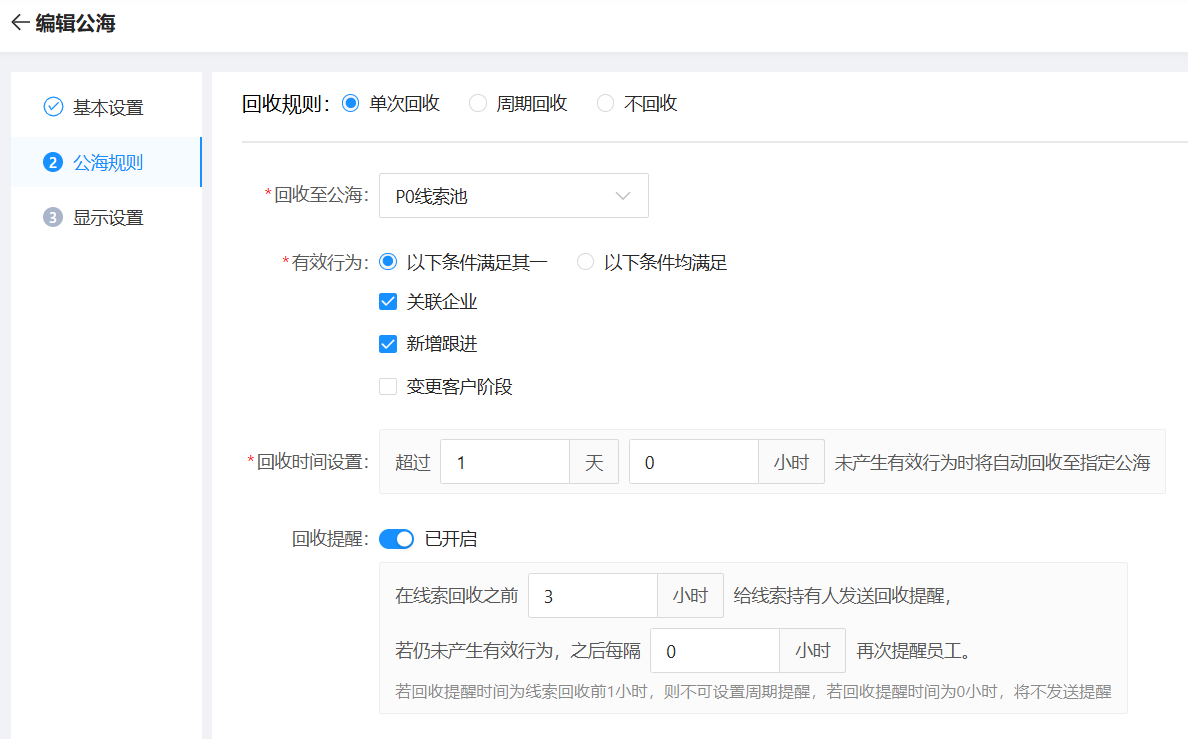The height and width of the screenshot is (739, 1188).
Task: Click the days input field in 回收时间设置
Action: point(504,462)
